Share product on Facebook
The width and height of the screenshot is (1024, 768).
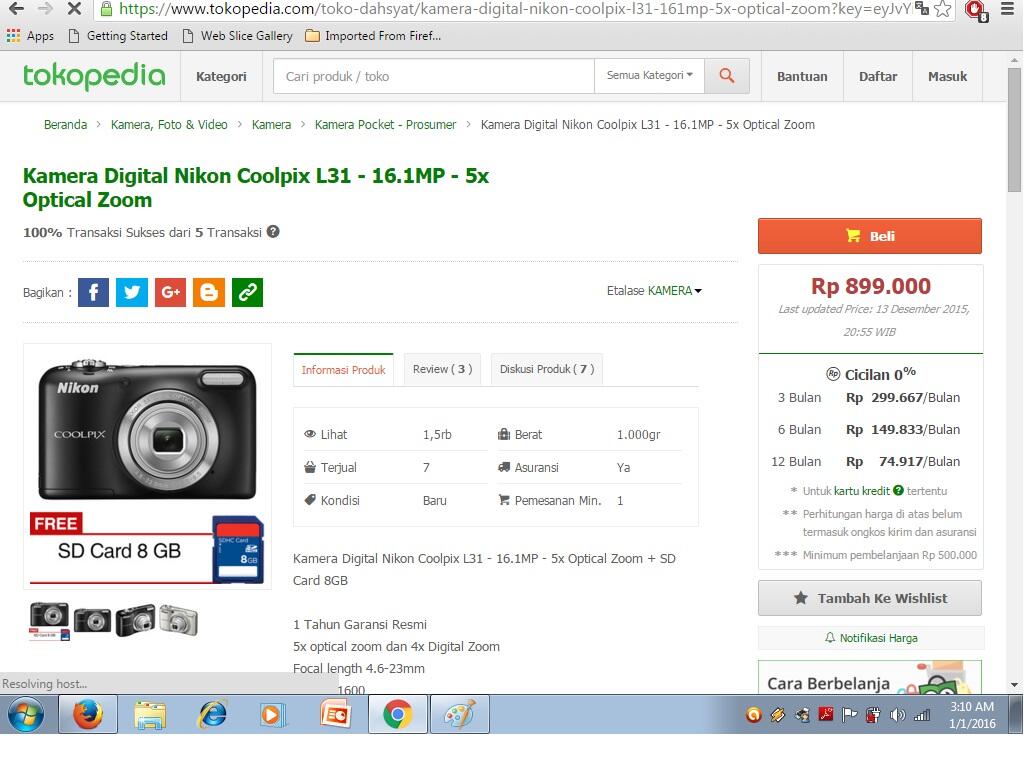(x=93, y=292)
